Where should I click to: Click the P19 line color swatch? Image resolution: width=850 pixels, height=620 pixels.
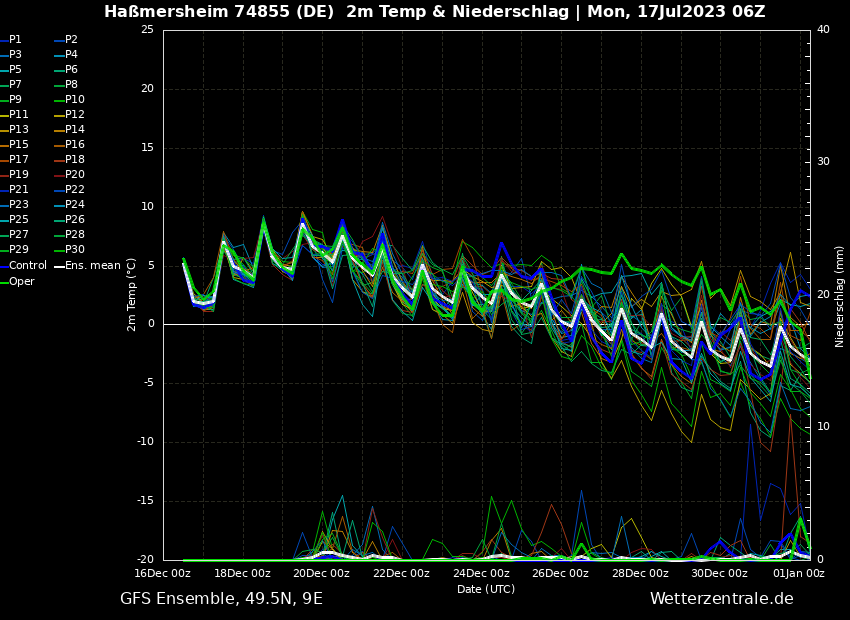(x=4, y=175)
